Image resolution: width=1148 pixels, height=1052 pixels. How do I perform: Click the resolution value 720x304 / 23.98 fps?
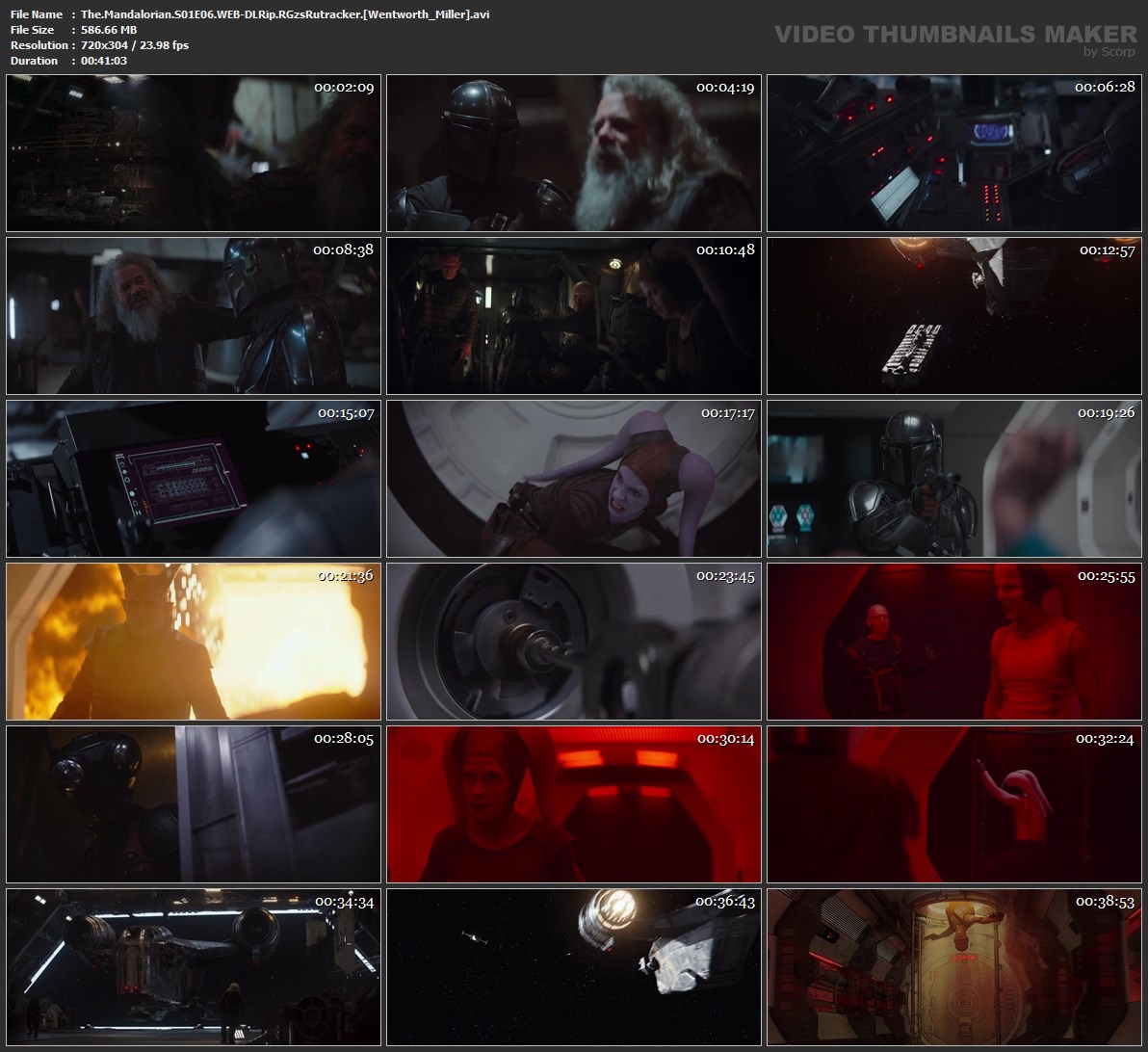tap(135, 45)
